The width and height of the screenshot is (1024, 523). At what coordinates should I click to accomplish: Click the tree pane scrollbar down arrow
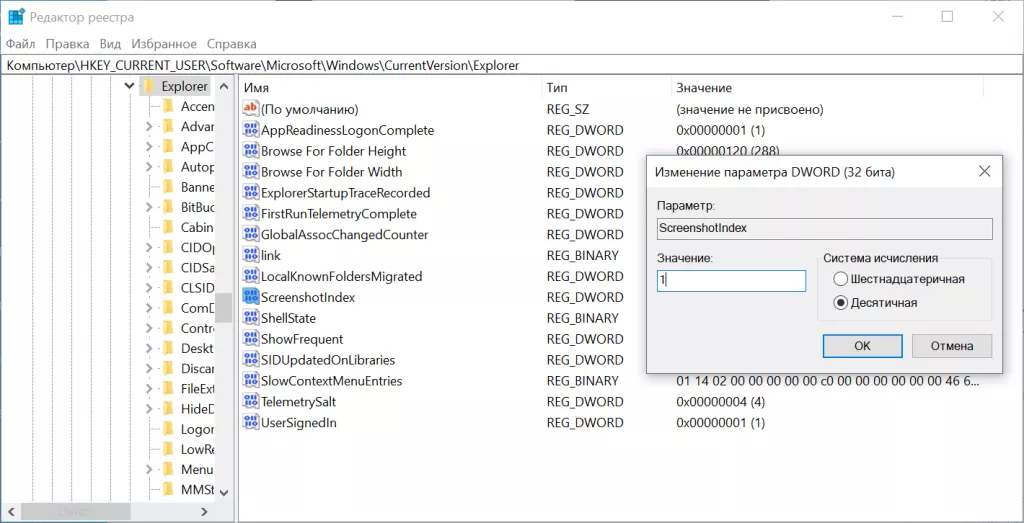click(x=224, y=491)
